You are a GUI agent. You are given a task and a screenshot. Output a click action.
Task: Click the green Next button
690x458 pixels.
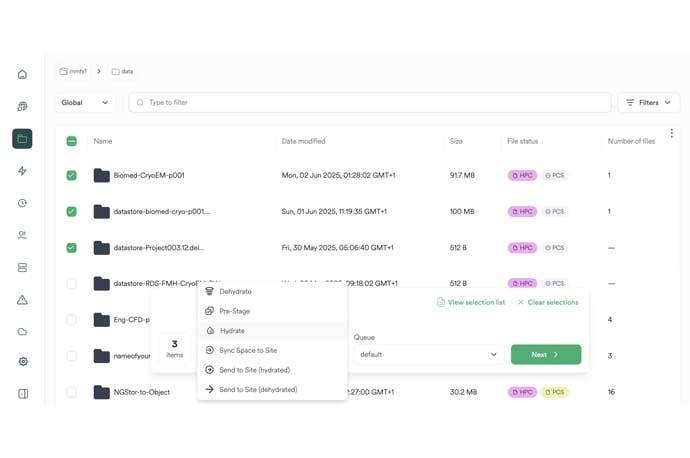tap(545, 354)
